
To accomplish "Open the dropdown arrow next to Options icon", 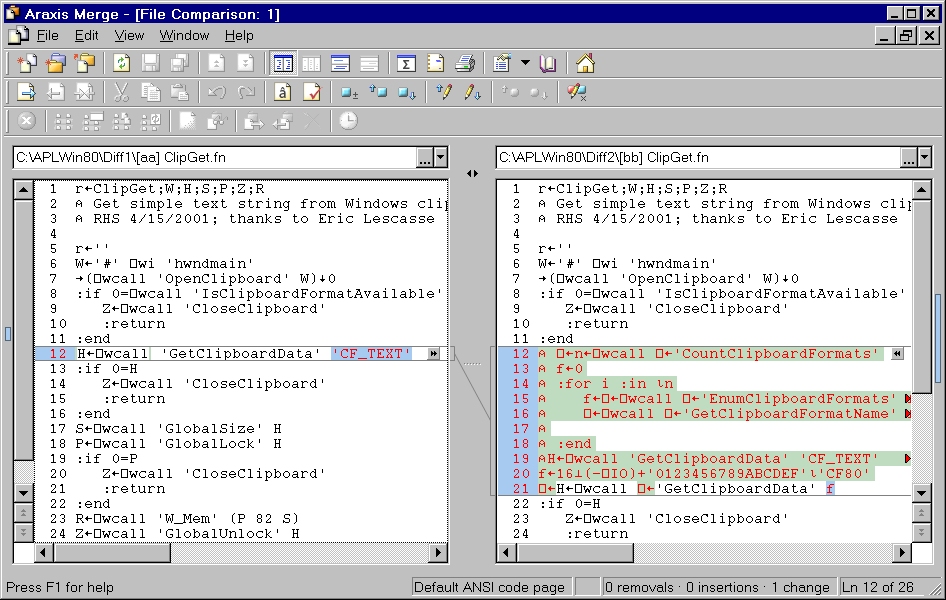I will tap(525, 63).
